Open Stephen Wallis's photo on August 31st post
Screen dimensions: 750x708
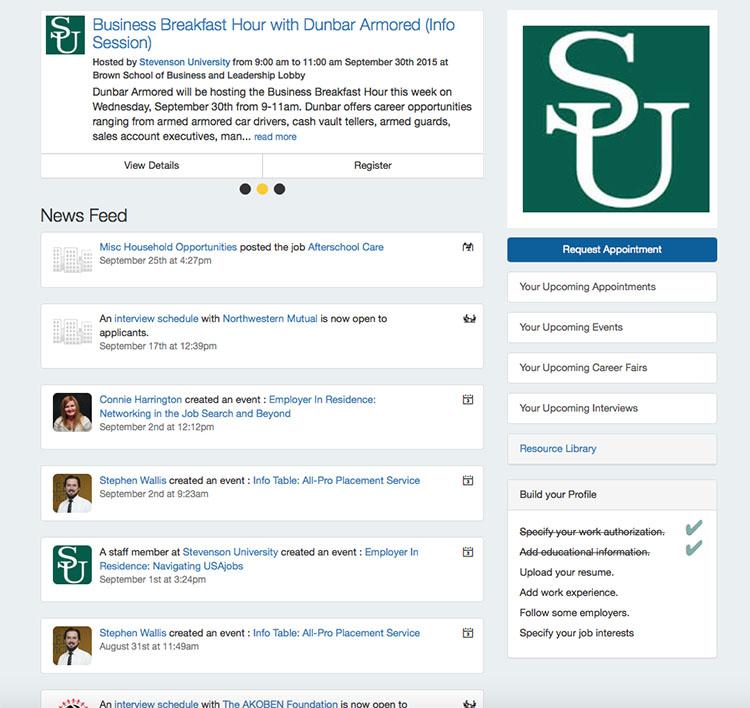coord(72,646)
